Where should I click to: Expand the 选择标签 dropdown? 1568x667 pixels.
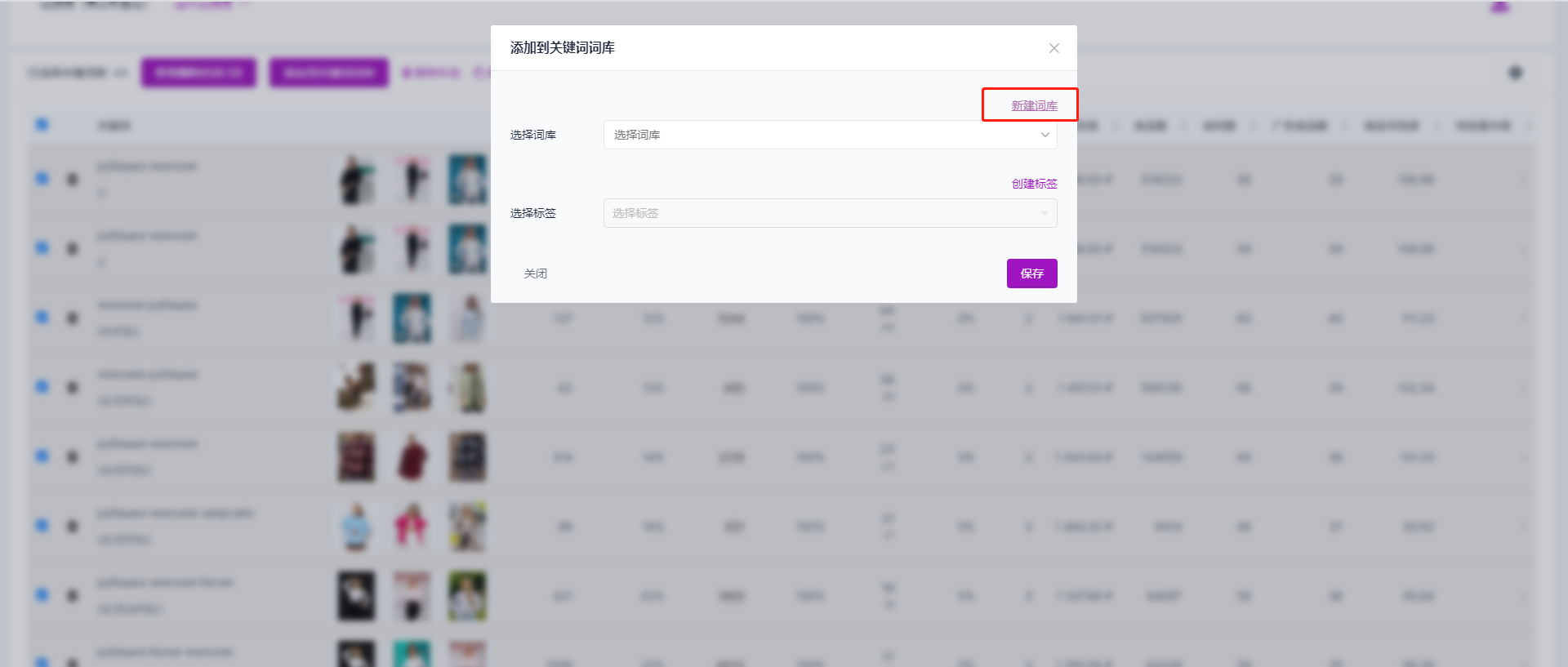(830, 213)
